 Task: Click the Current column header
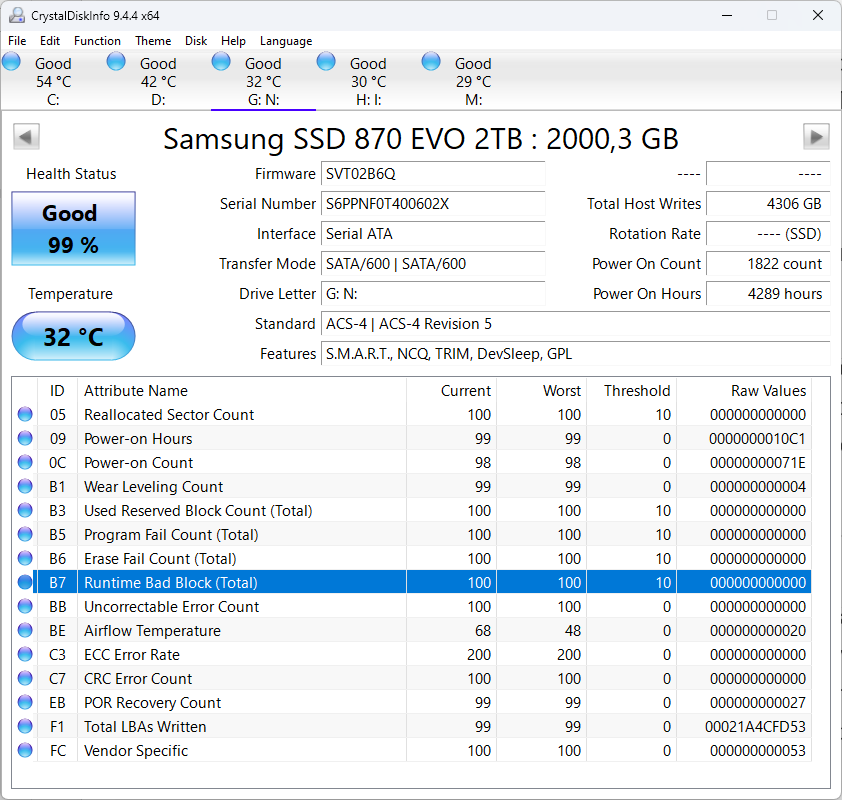coord(452,391)
